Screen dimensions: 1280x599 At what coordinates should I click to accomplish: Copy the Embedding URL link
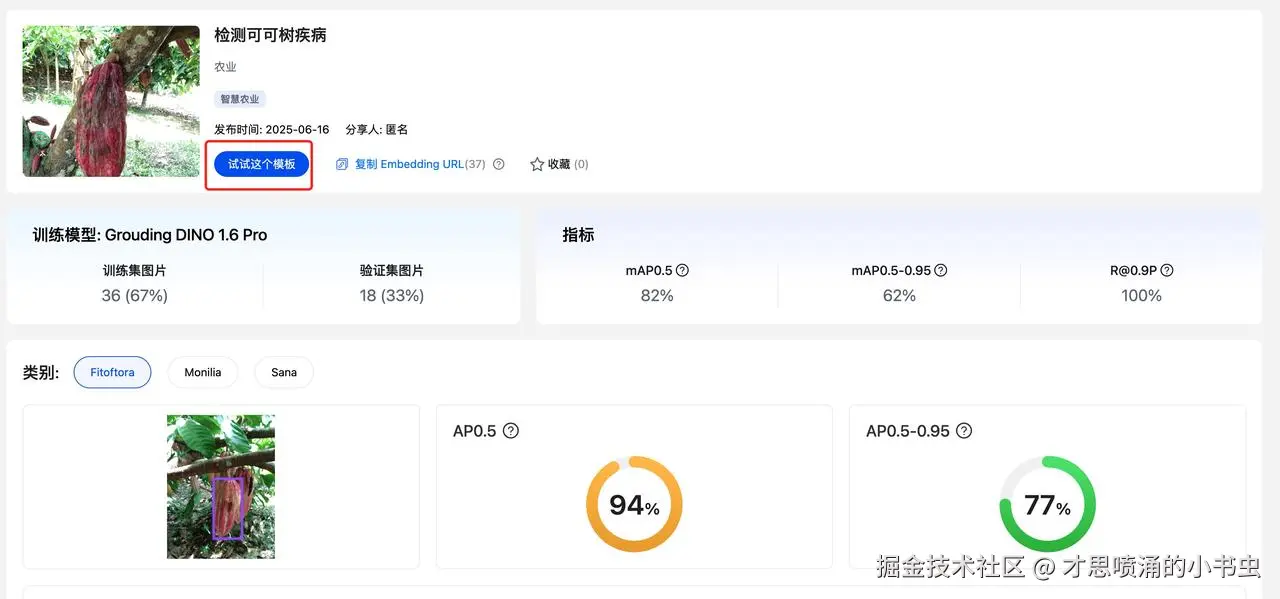coord(409,164)
